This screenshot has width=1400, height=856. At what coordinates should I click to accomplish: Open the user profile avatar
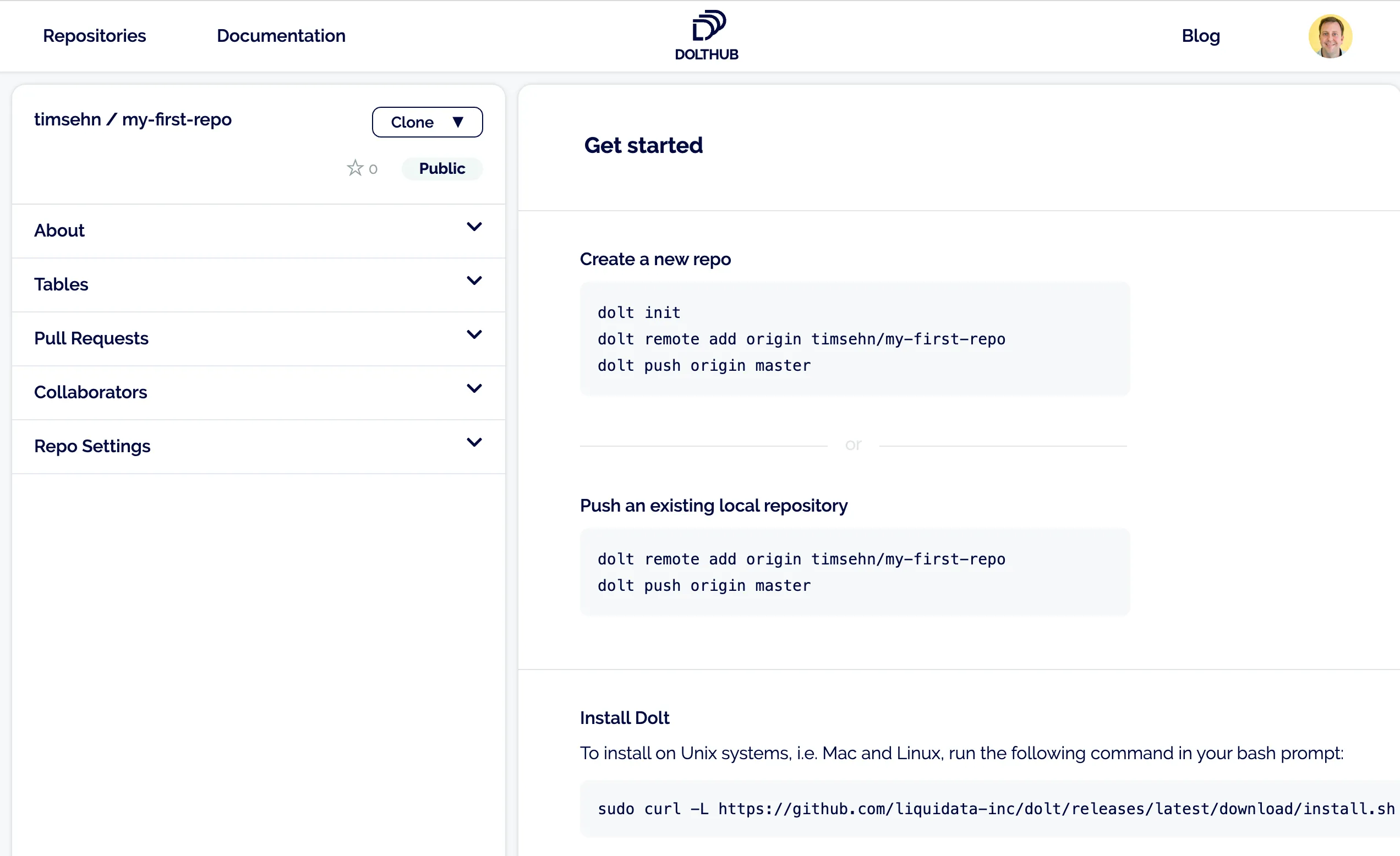[x=1331, y=36]
